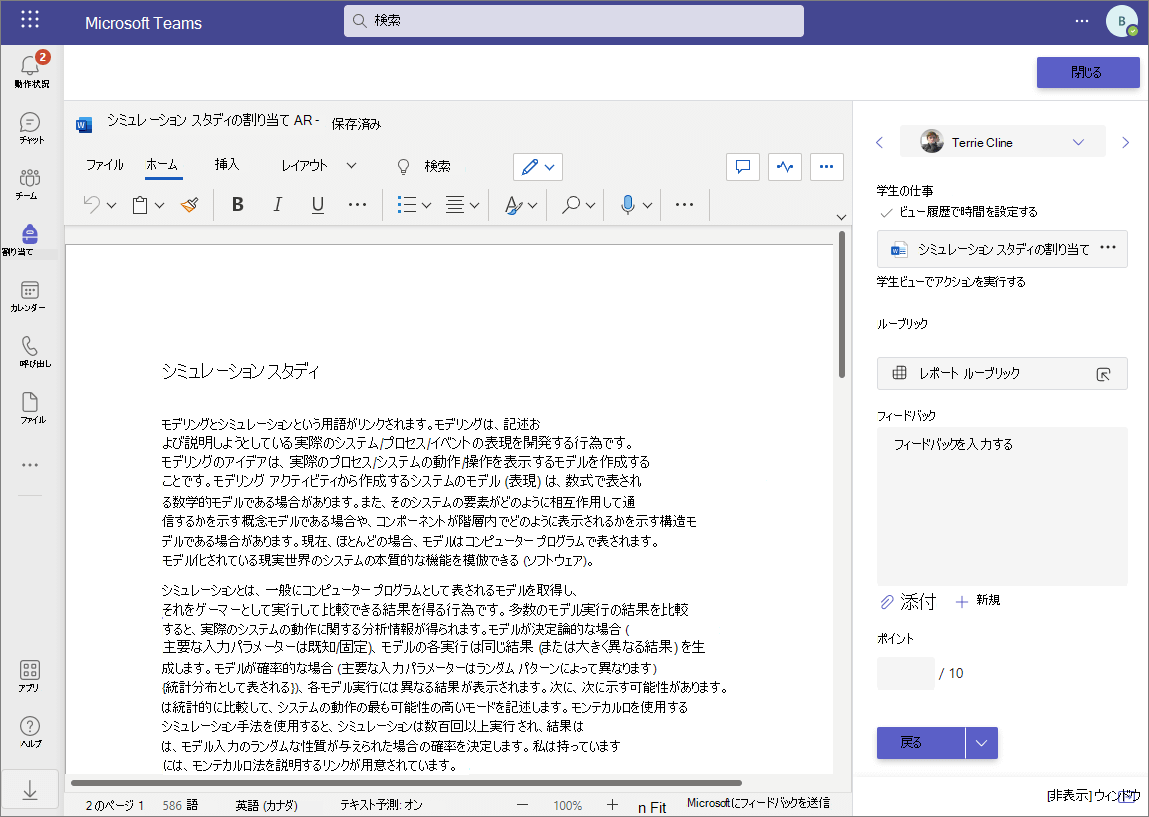1149x817 pixels.
Task: Open the ファイル menu tab
Action: (x=105, y=165)
